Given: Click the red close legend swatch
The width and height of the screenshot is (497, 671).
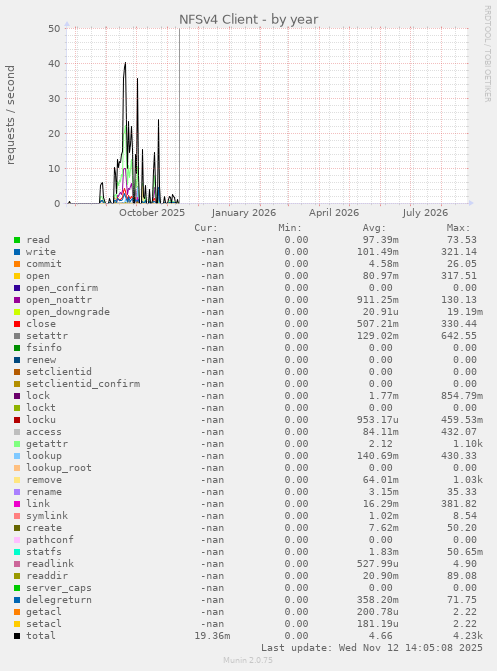Looking at the screenshot, I should (17, 324).
